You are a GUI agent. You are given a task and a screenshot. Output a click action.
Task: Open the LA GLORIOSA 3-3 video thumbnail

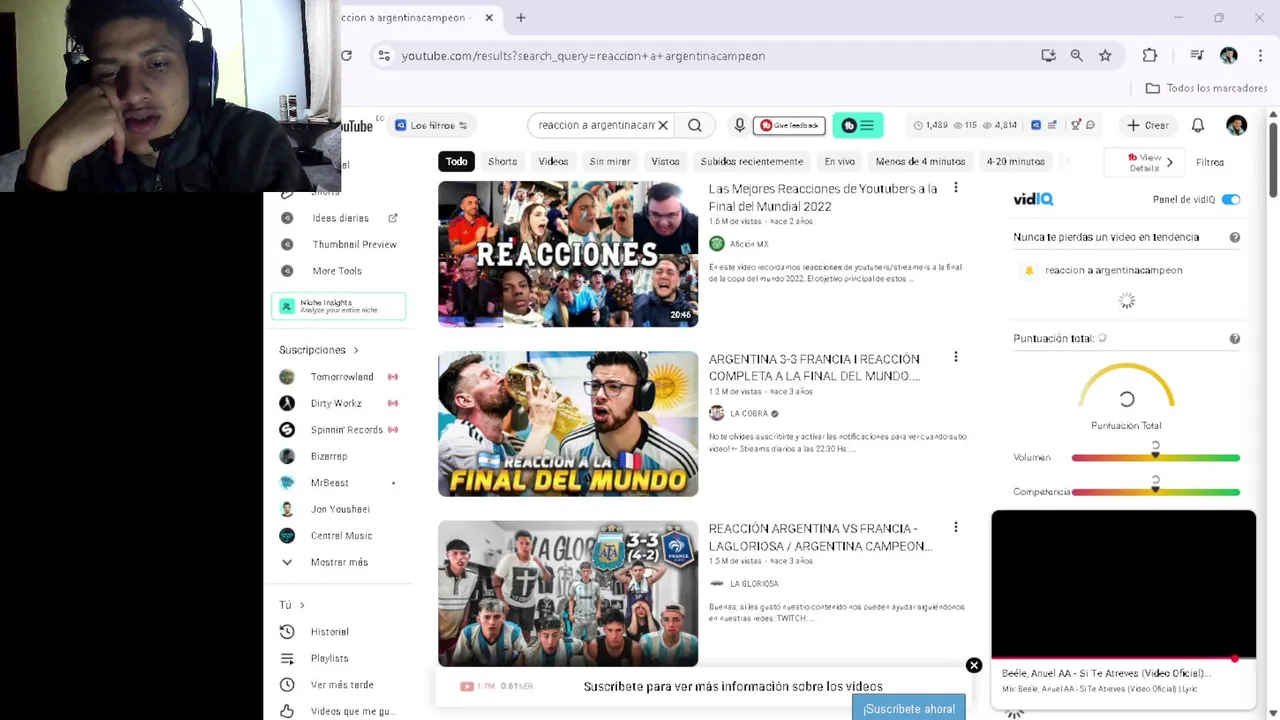[568, 594]
